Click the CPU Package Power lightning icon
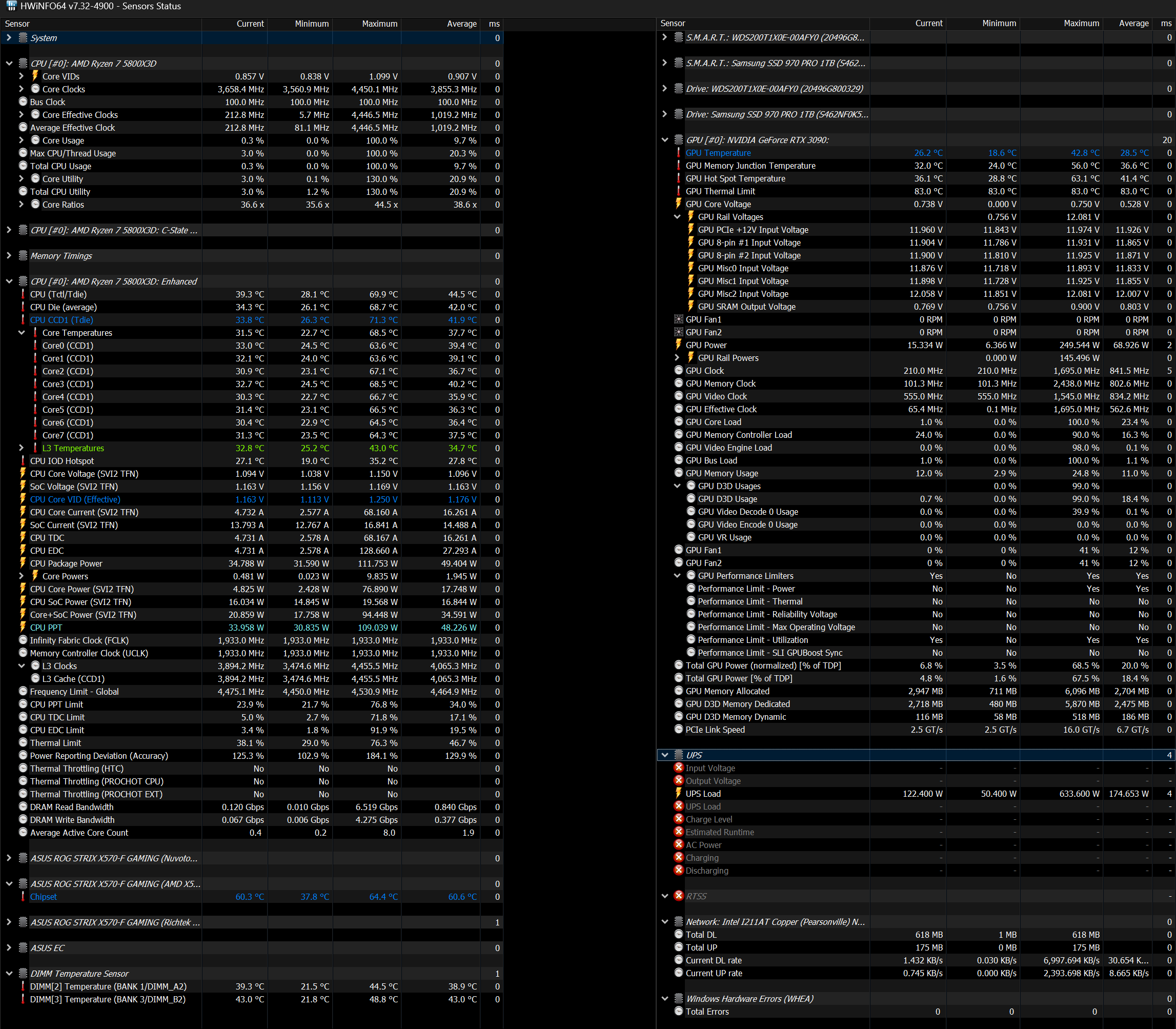Screen dimensions: 1176x1029 point(23,563)
